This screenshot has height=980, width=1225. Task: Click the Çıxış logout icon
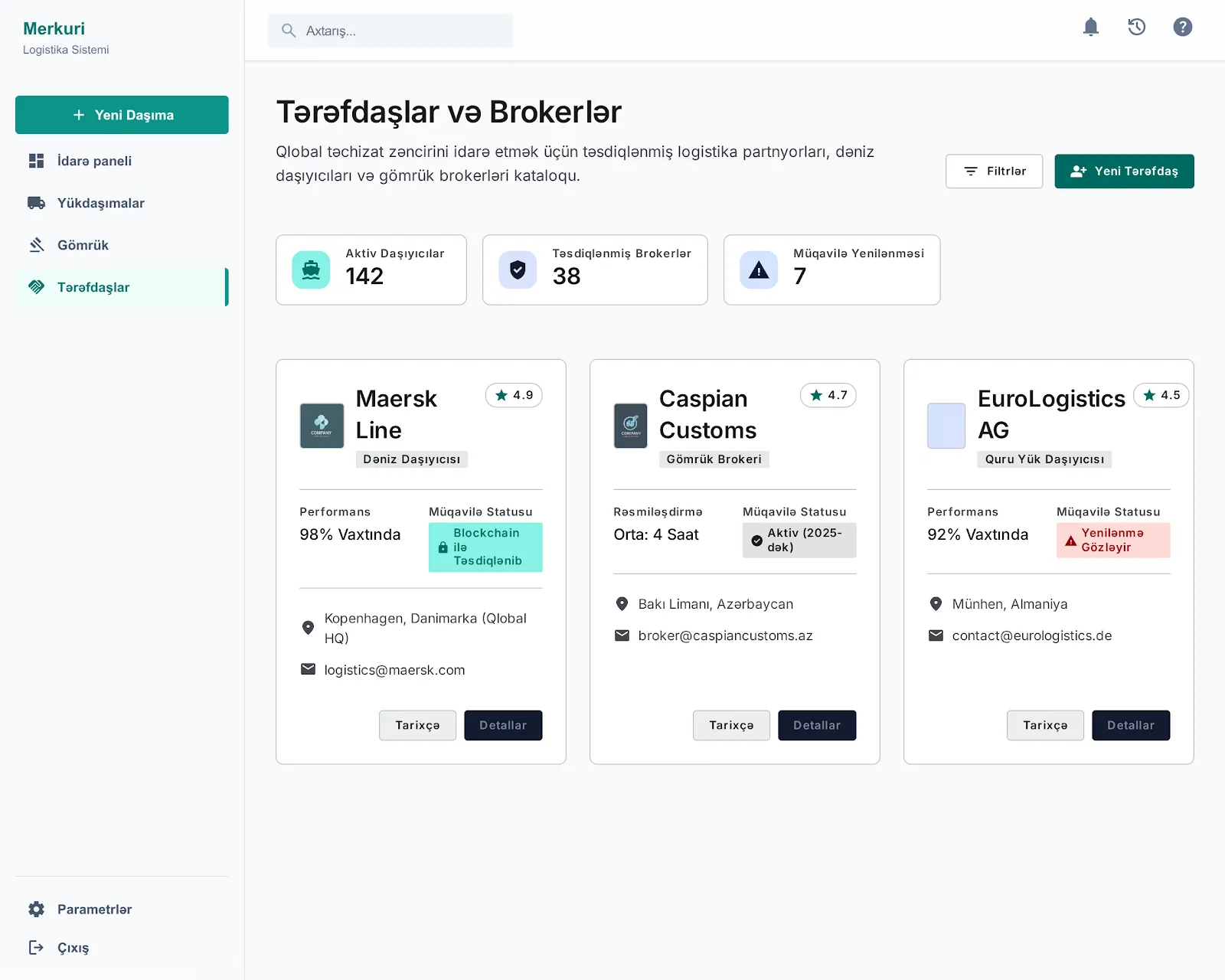36,948
